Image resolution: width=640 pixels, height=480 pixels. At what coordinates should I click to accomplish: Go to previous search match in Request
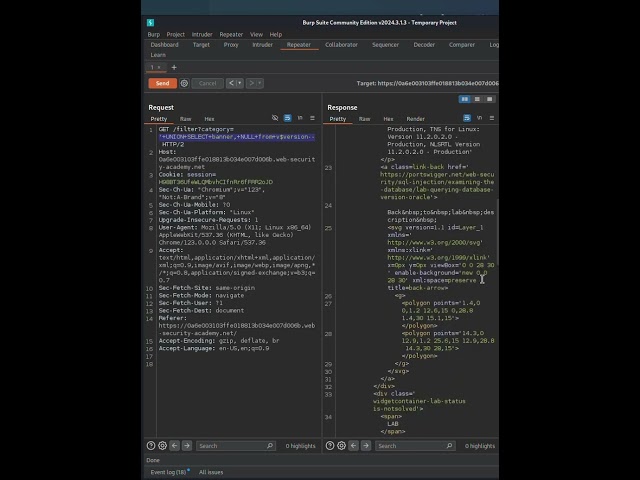(174, 445)
